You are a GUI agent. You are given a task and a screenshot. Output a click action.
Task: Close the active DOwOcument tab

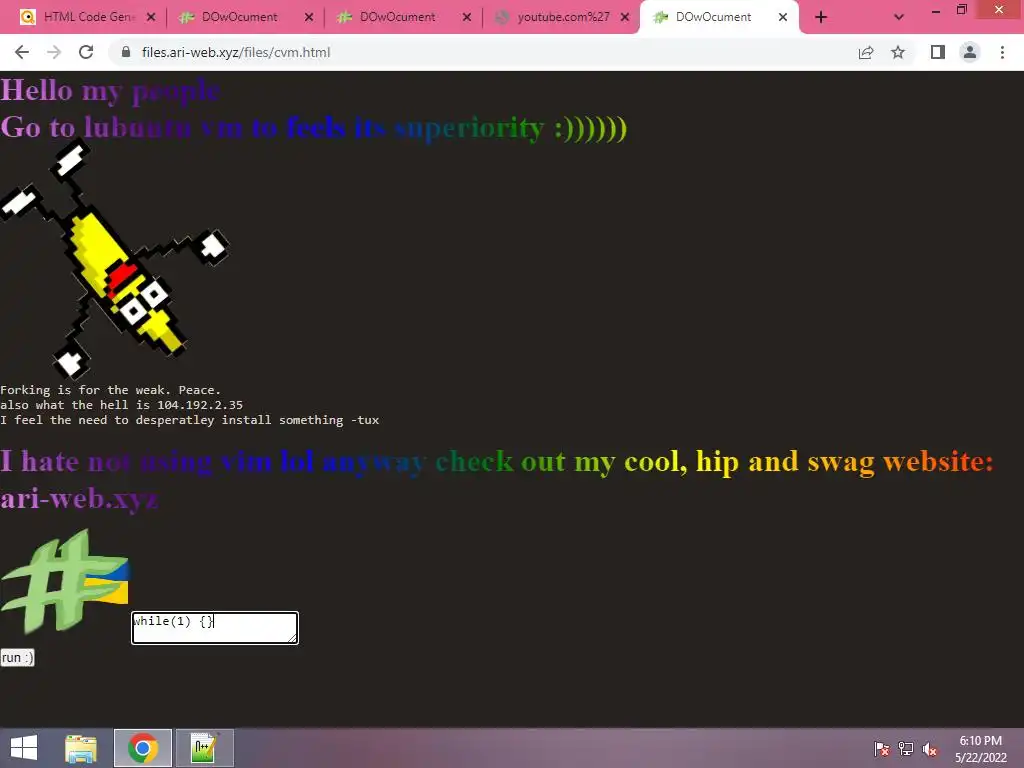pos(783,17)
